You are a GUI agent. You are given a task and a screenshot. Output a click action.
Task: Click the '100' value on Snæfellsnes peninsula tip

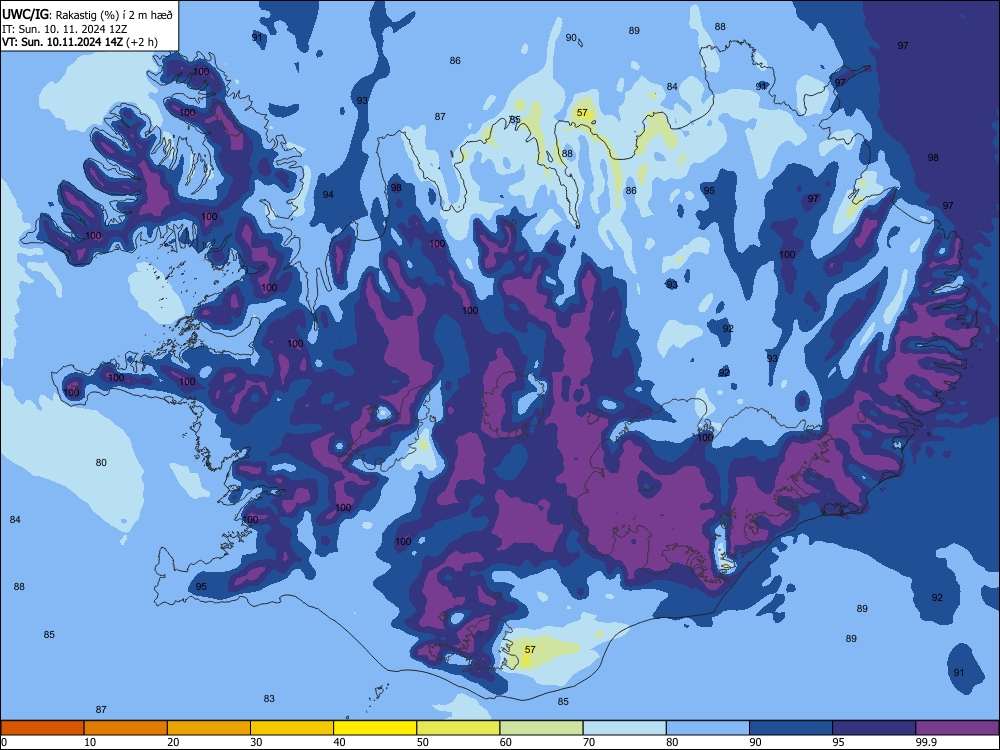(71, 393)
